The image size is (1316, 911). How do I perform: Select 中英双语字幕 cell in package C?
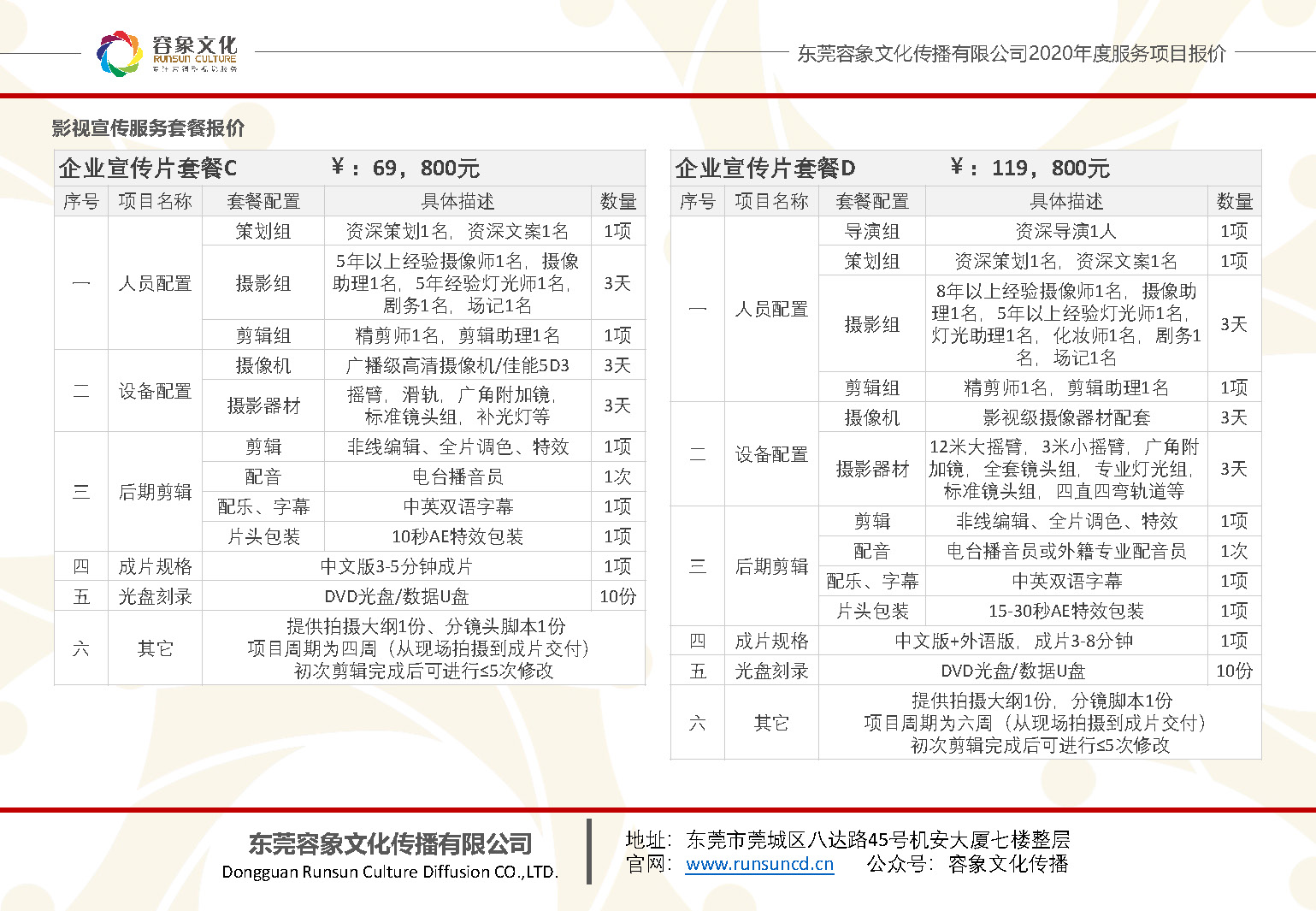pyautogui.click(x=457, y=506)
